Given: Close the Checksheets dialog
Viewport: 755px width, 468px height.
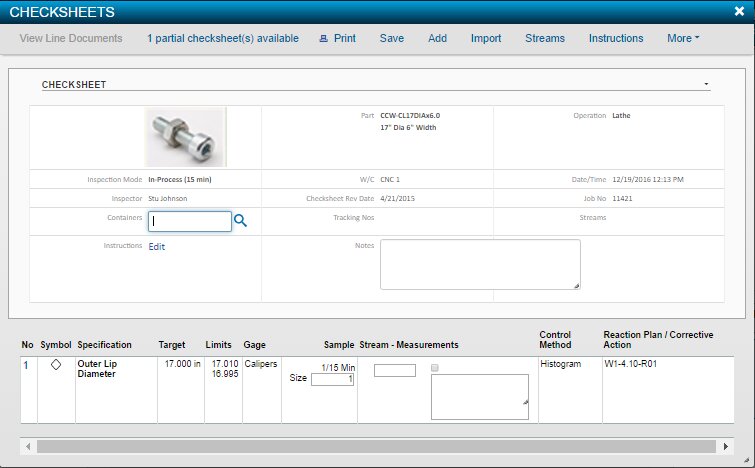Looking at the screenshot, I should pos(738,12).
